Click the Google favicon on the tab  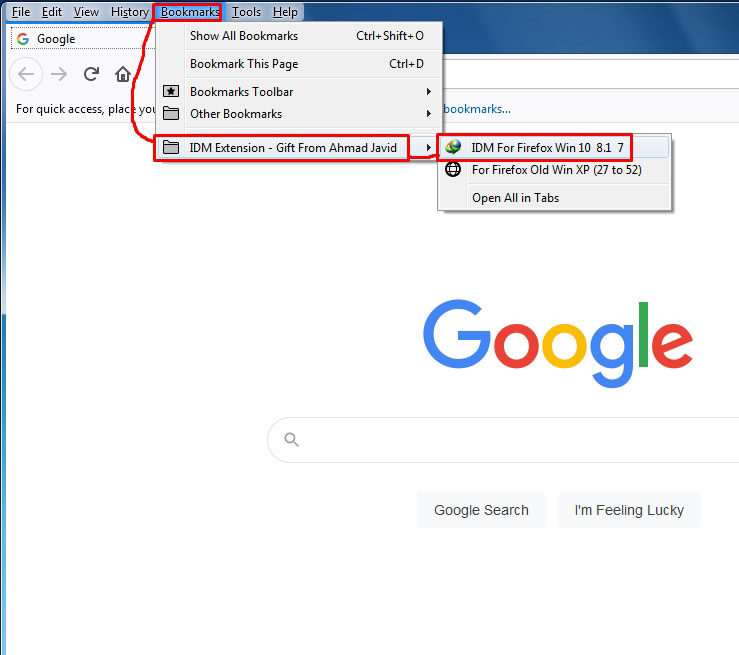[x=23, y=39]
